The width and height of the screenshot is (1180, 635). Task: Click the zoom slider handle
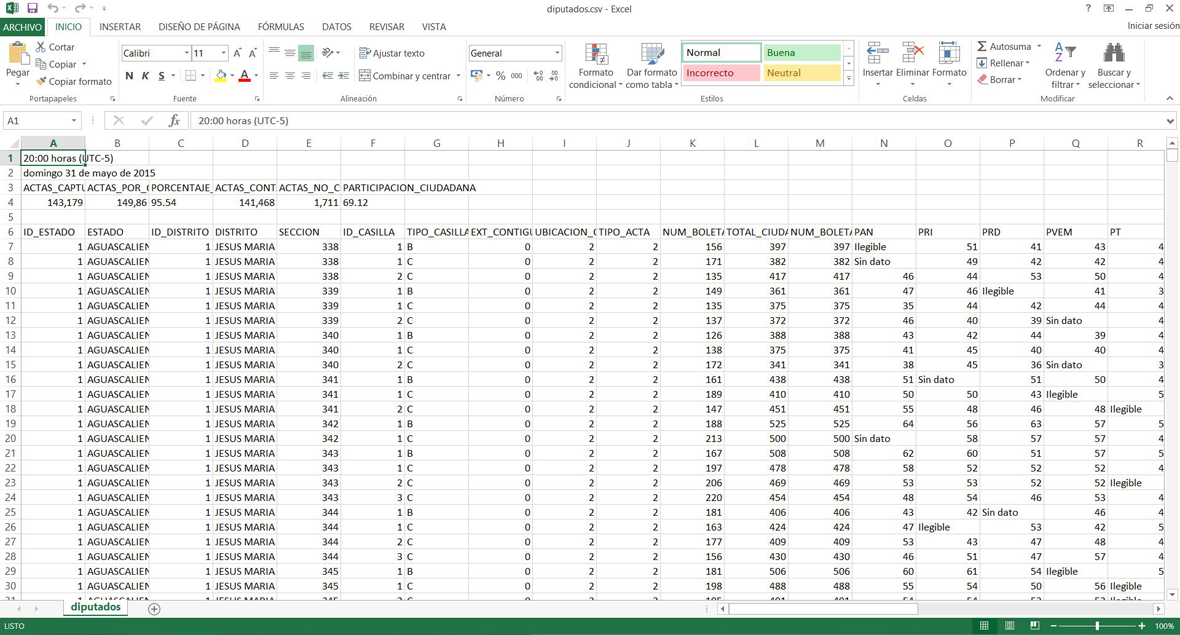tap(1097, 626)
